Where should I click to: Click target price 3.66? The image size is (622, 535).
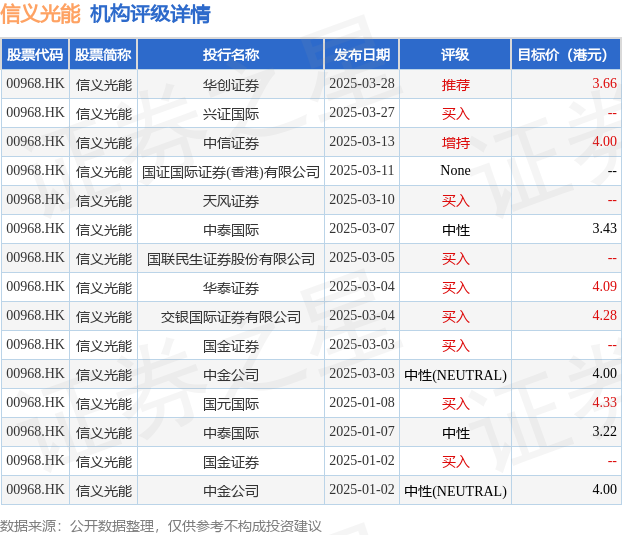(x=604, y=84)
